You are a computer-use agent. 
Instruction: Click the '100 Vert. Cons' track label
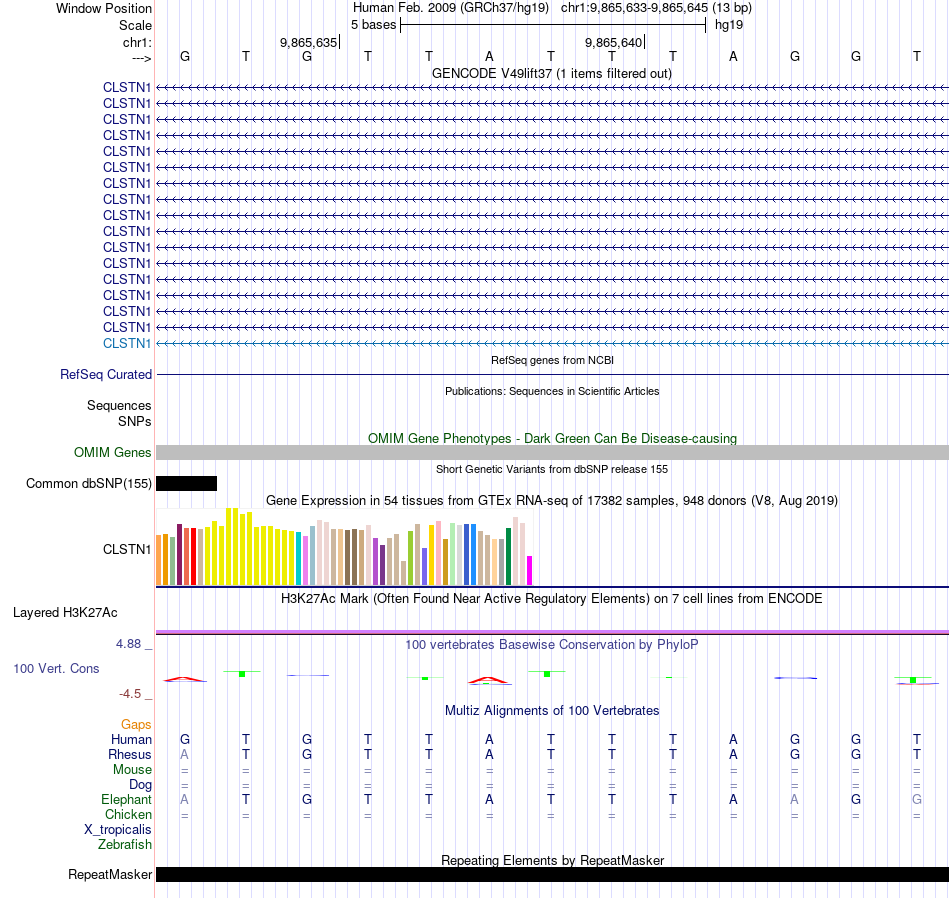(56, 668)
